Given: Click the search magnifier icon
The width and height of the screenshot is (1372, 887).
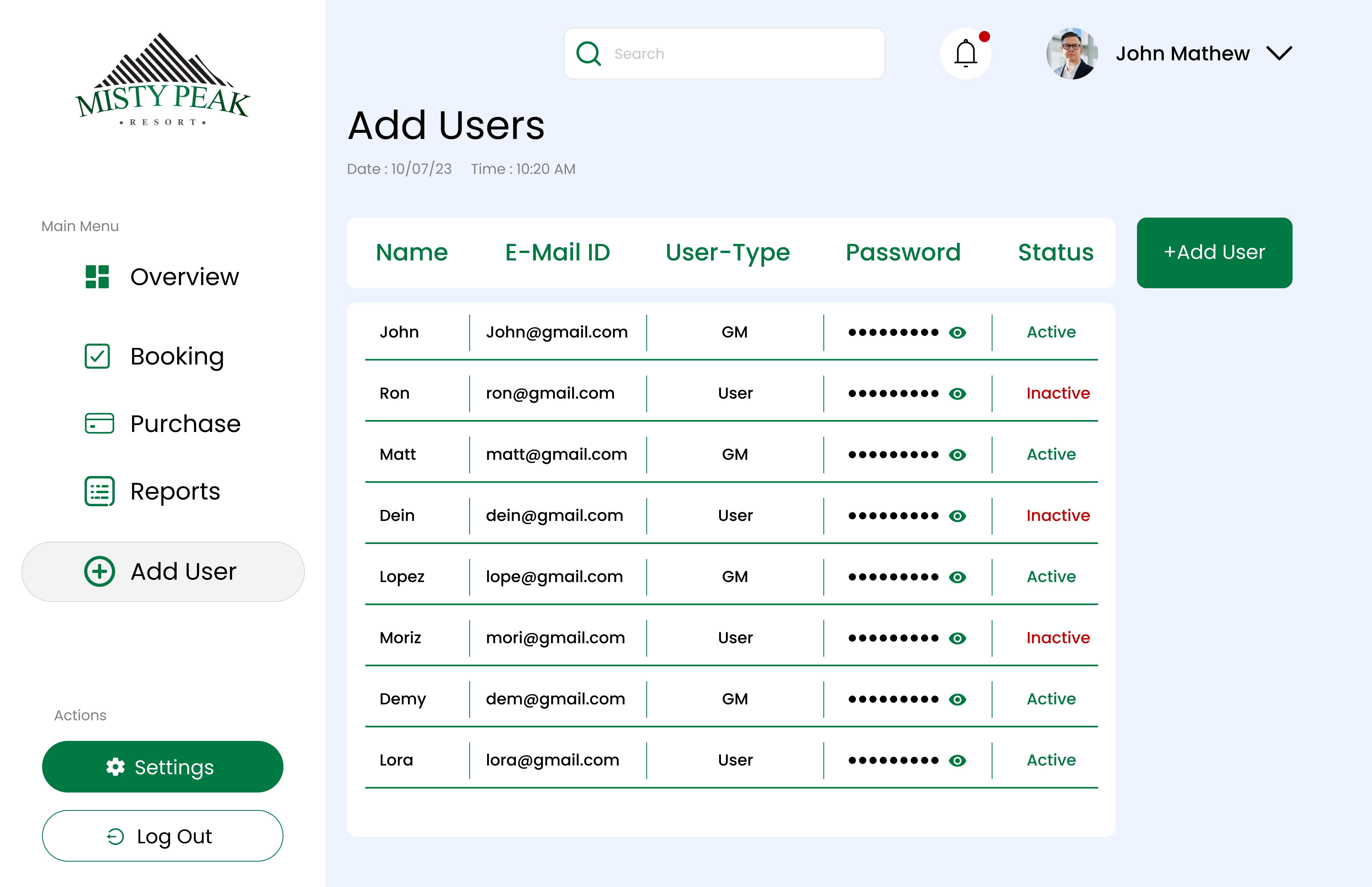Looking at the screenshot, I should [588, 54].
